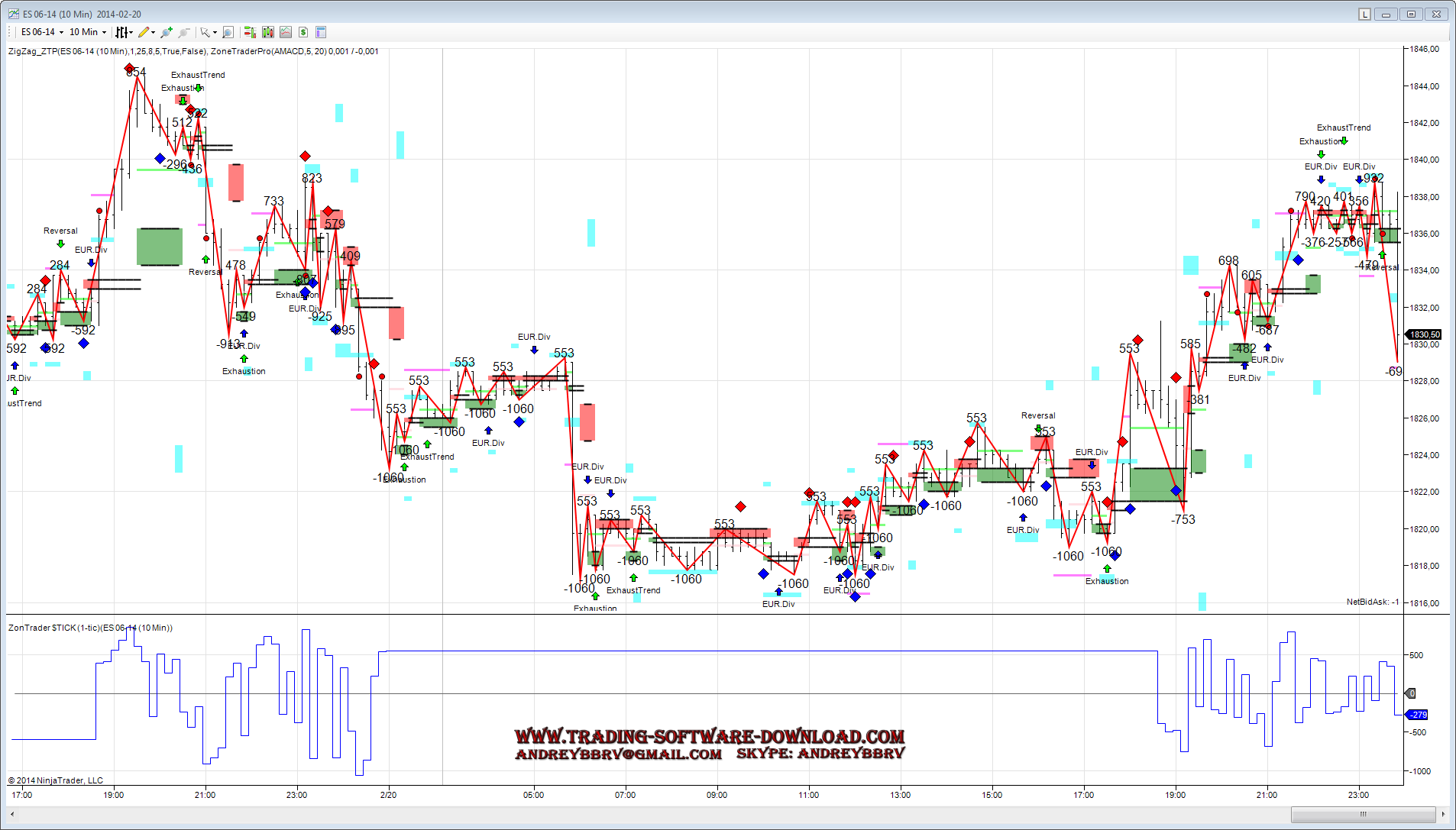Click the left scroll arrow of horizontal scrollbar
The image size is (1456, 830).
pyautogui.click(x=12, y=814)
